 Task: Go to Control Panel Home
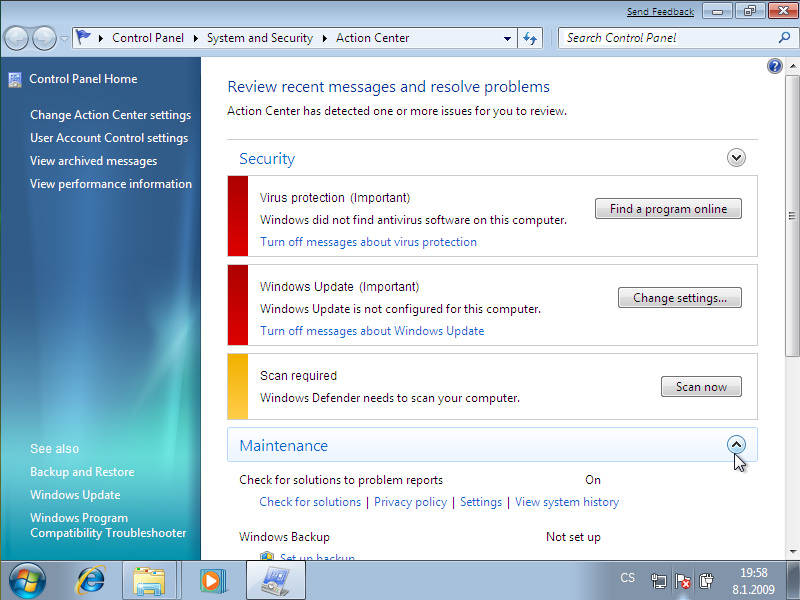tap(83, 79)
